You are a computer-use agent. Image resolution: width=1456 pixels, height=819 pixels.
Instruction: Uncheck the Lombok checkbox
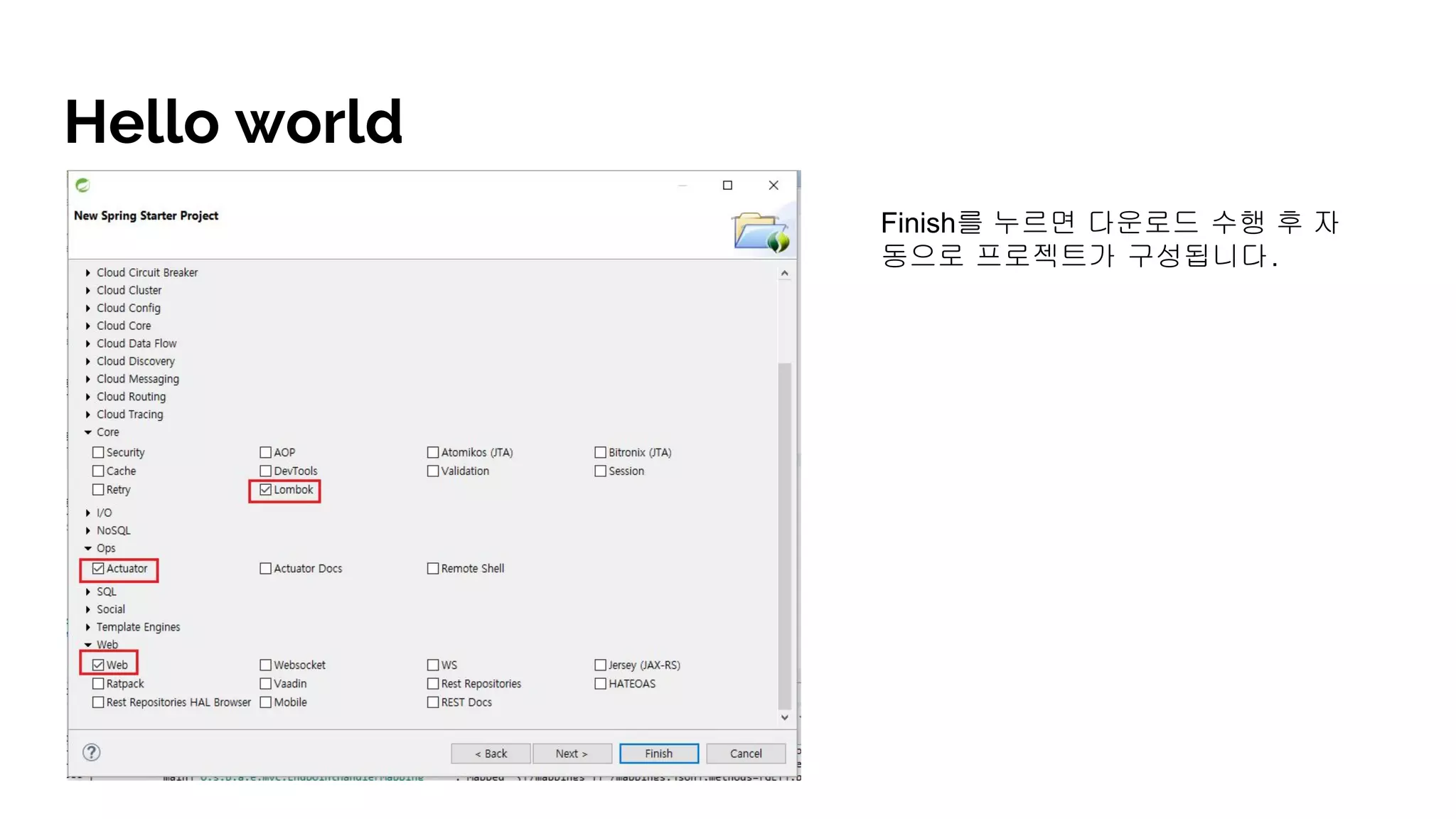(265, 490)
